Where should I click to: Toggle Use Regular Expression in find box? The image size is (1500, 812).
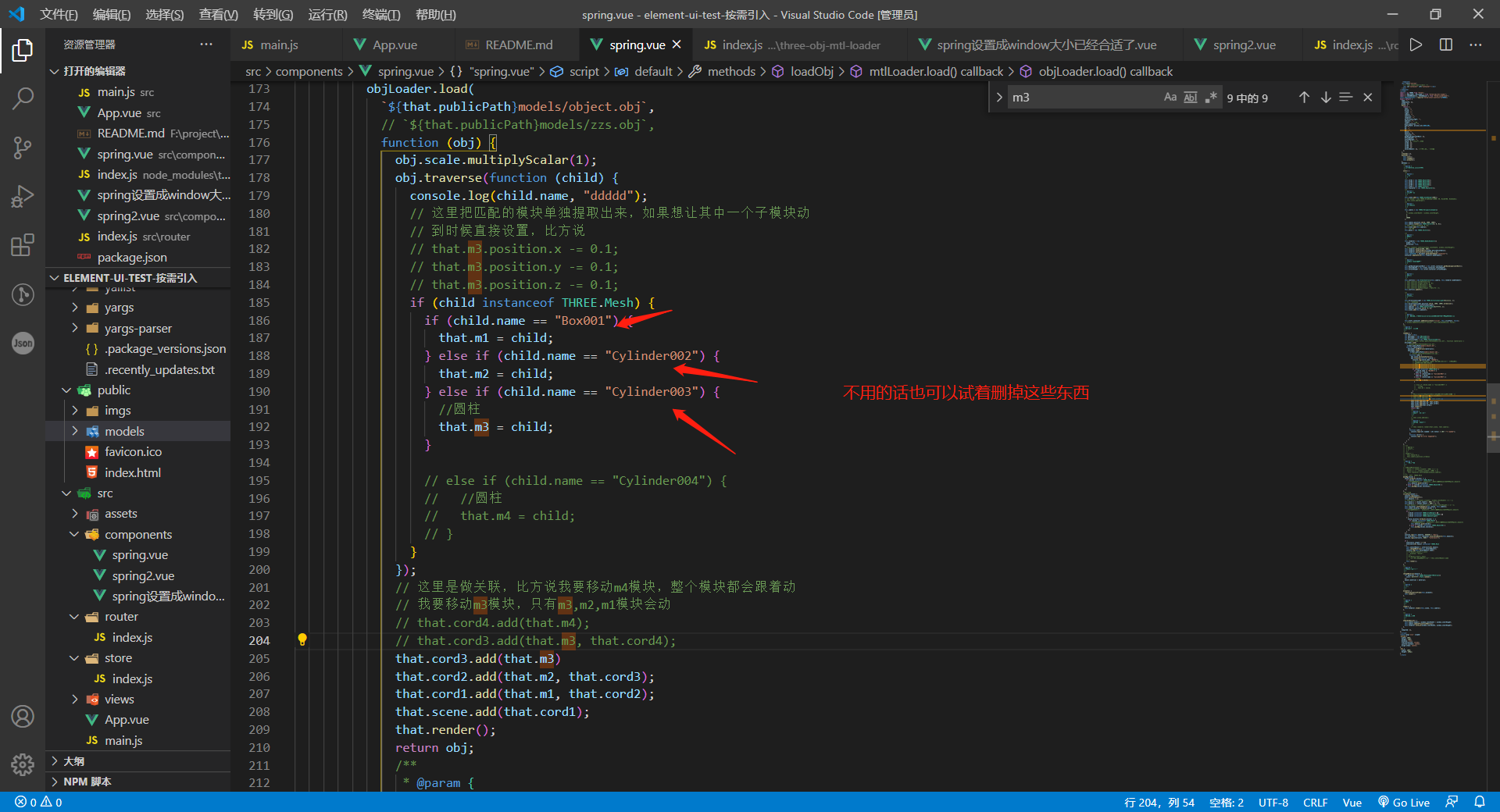coord(1211,97)
